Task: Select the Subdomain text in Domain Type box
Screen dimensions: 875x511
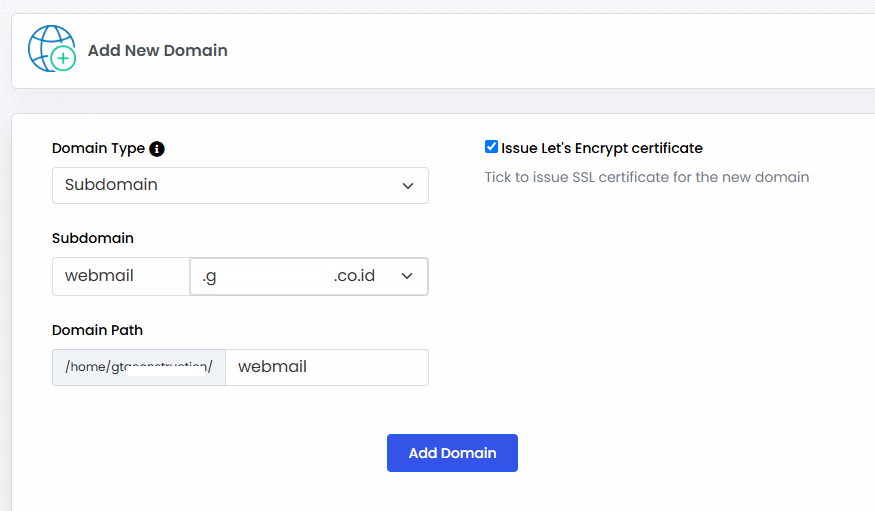Action: (111, 185)
